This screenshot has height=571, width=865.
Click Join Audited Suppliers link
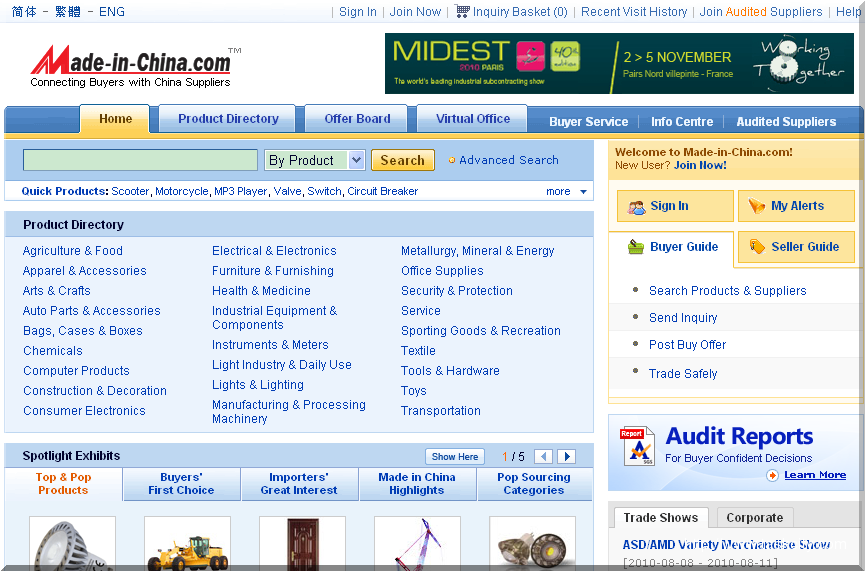click(x=761, y=12)
